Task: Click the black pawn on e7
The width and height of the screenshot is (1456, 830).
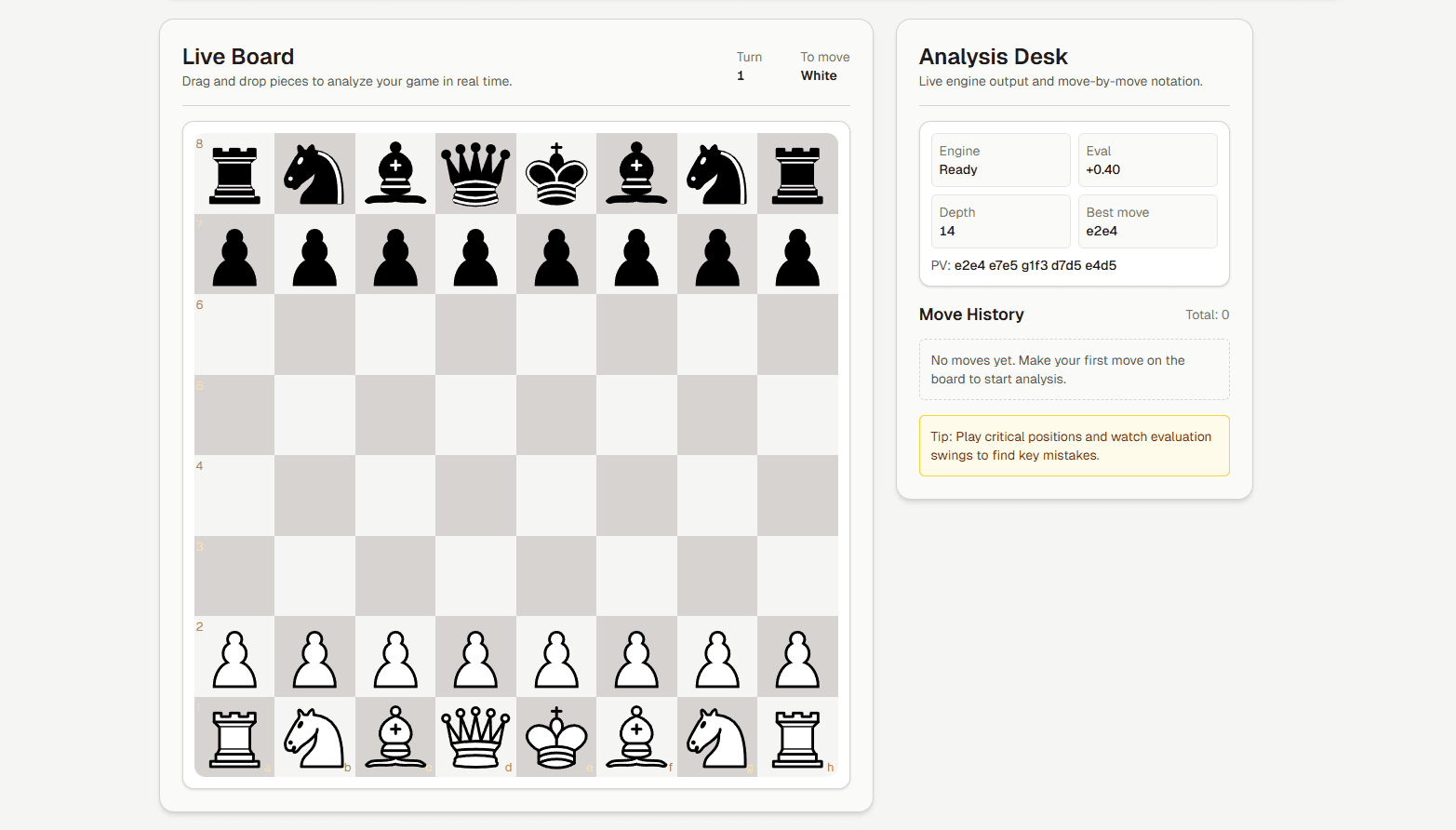Action: tap(556, 254)
